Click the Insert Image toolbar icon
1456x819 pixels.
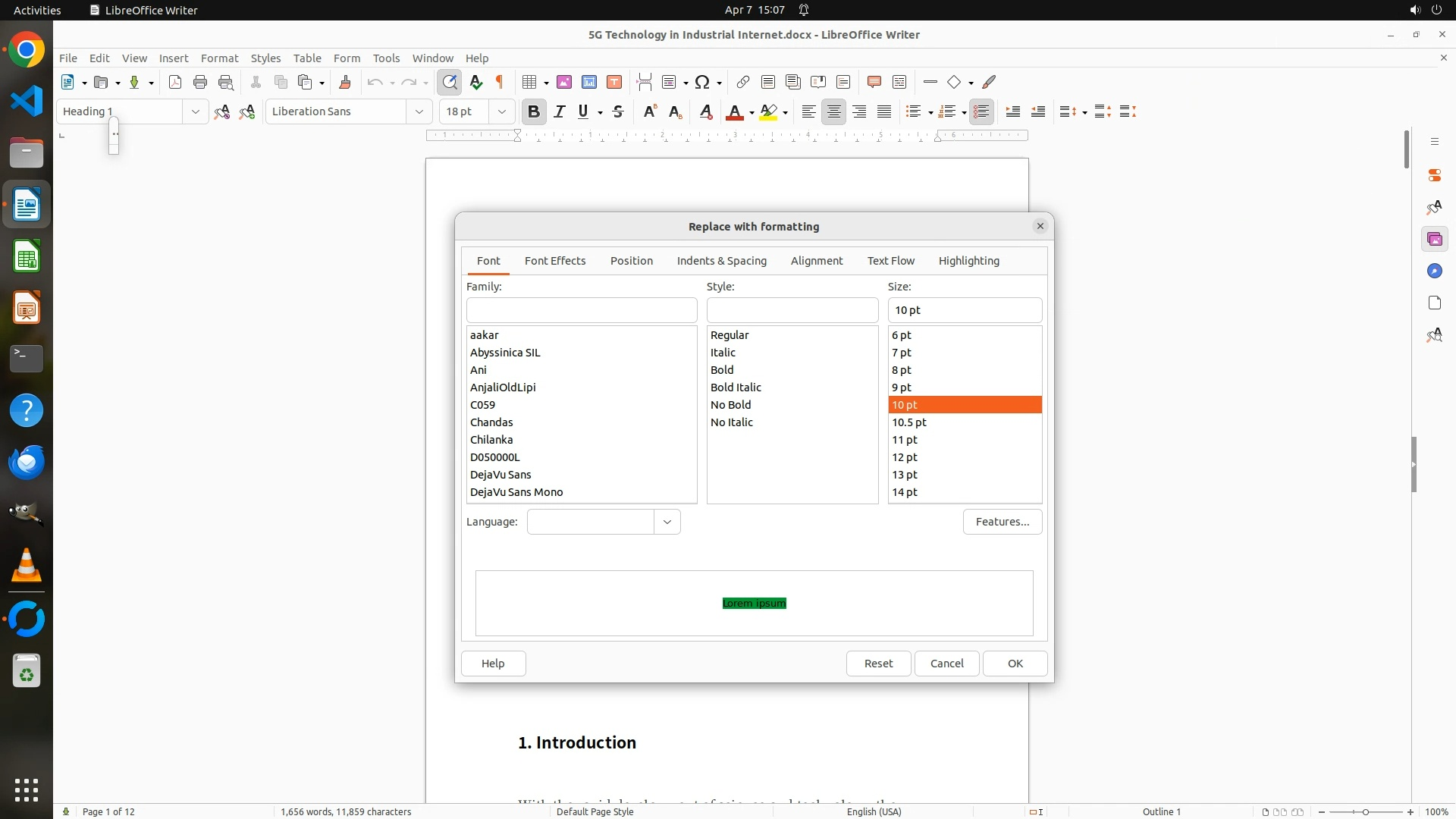[564, 82]
